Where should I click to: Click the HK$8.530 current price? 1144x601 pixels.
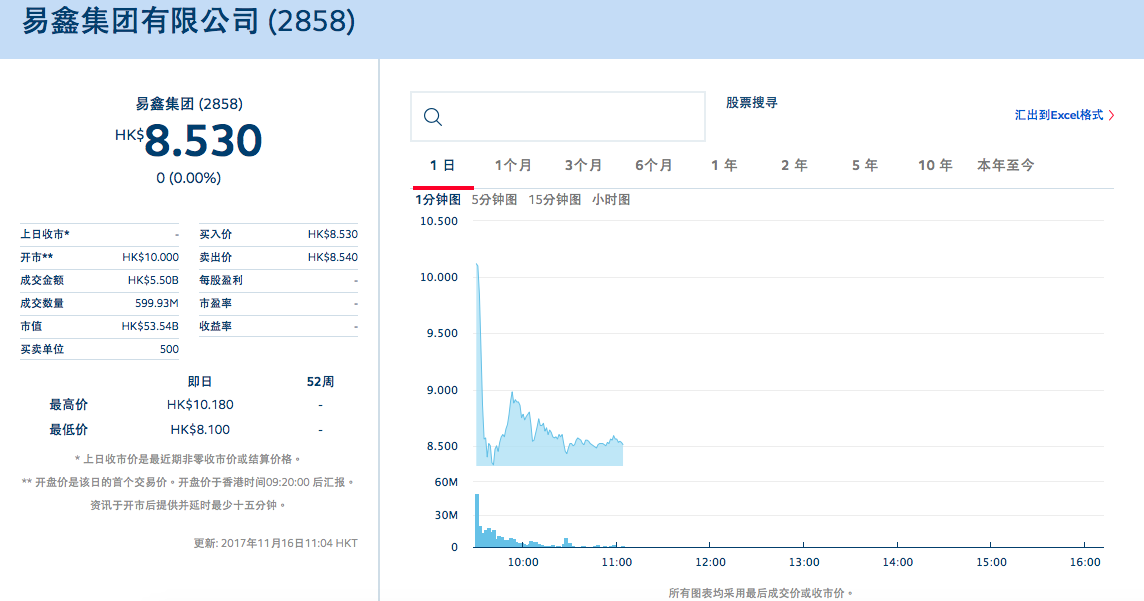tap(188, 141)
